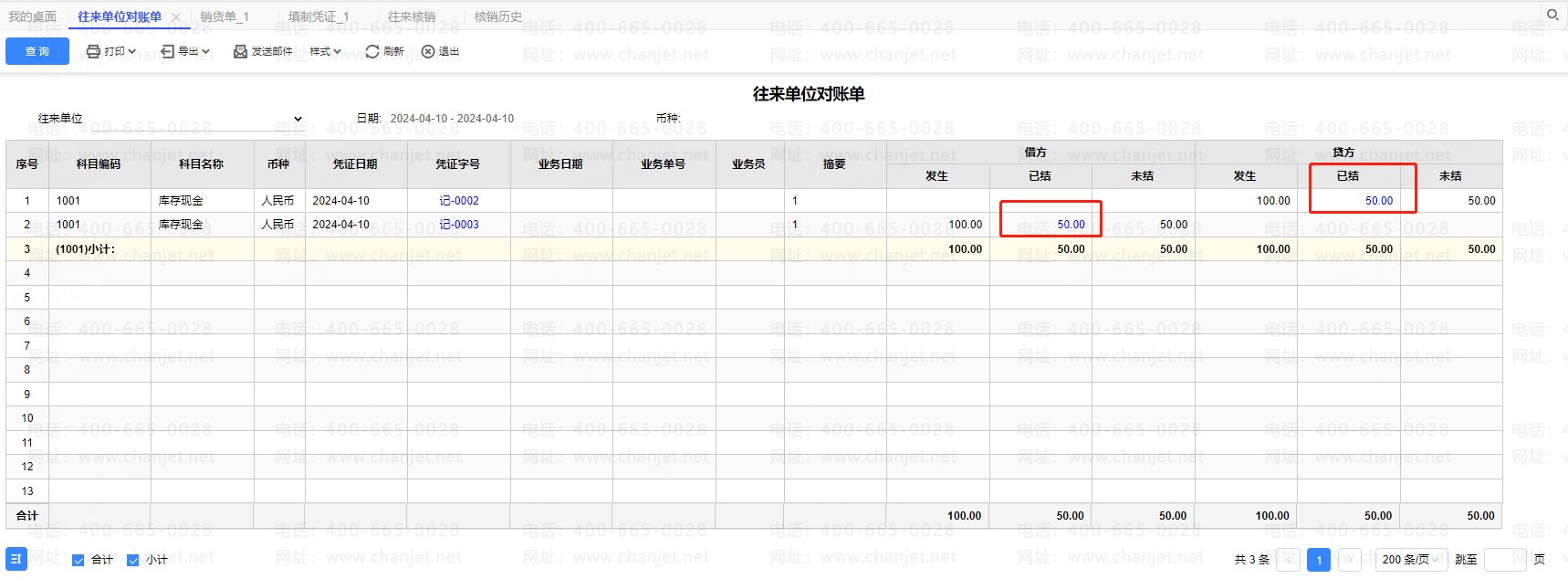The height and width of the screenshot is (579, 1568).
Task: Click the 发送邮件 mail icon
Action: coord(240,52)
